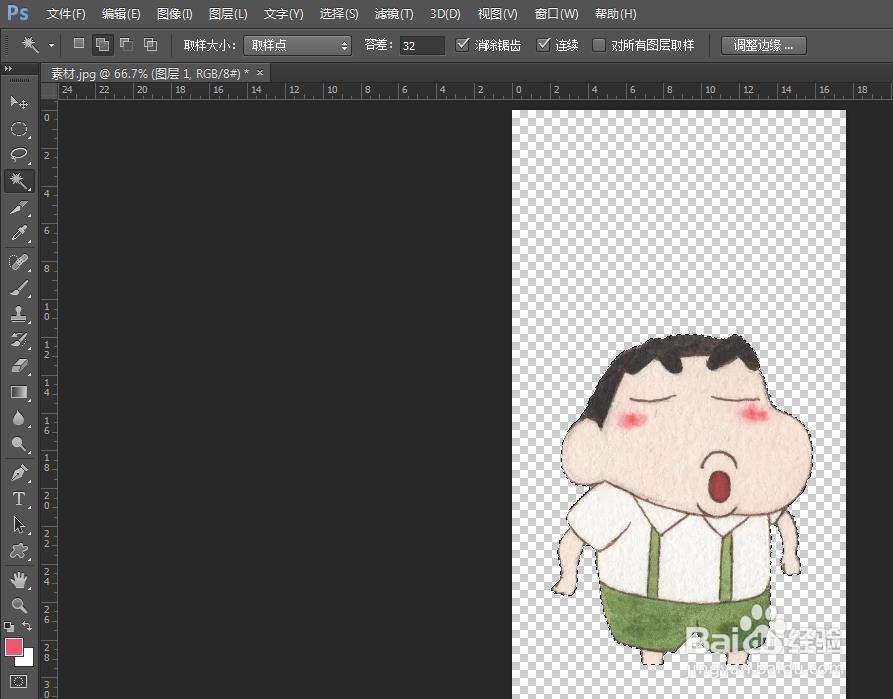Select the Dodge tool
This screenshot has height=699, width=893.
click(x=19, y=444)
